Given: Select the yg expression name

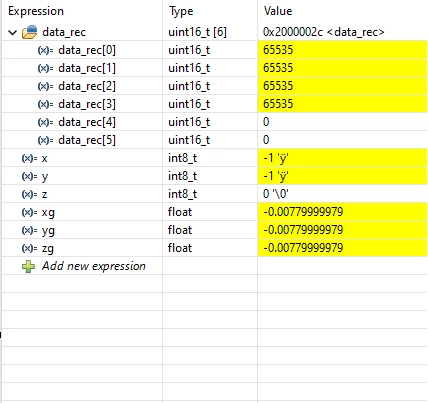Looking at the screenshot, I should [48, 231].
